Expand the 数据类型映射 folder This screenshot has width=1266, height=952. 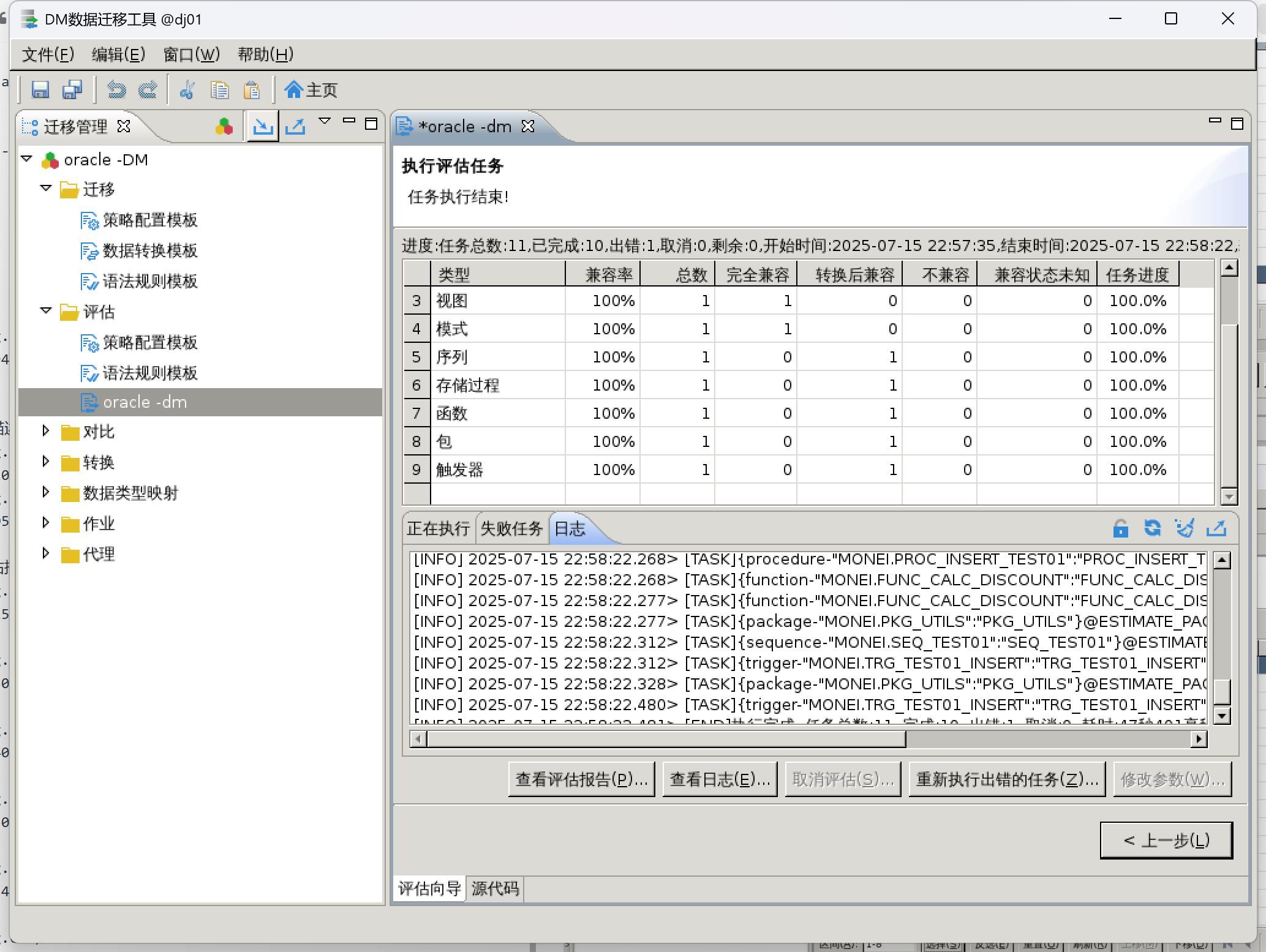[45, 492]
